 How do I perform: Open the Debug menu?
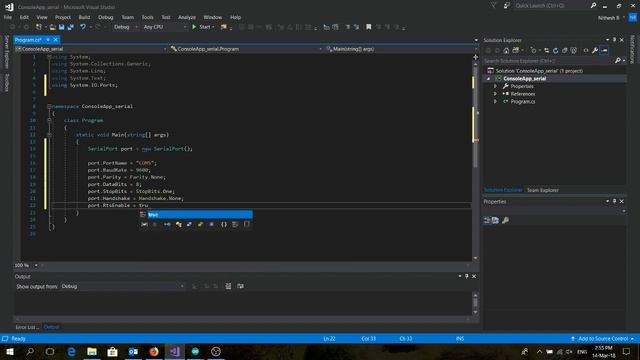click(105, 17)
